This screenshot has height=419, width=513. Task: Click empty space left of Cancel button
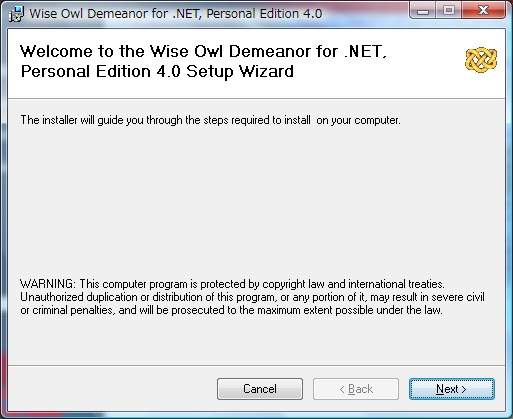112,389
